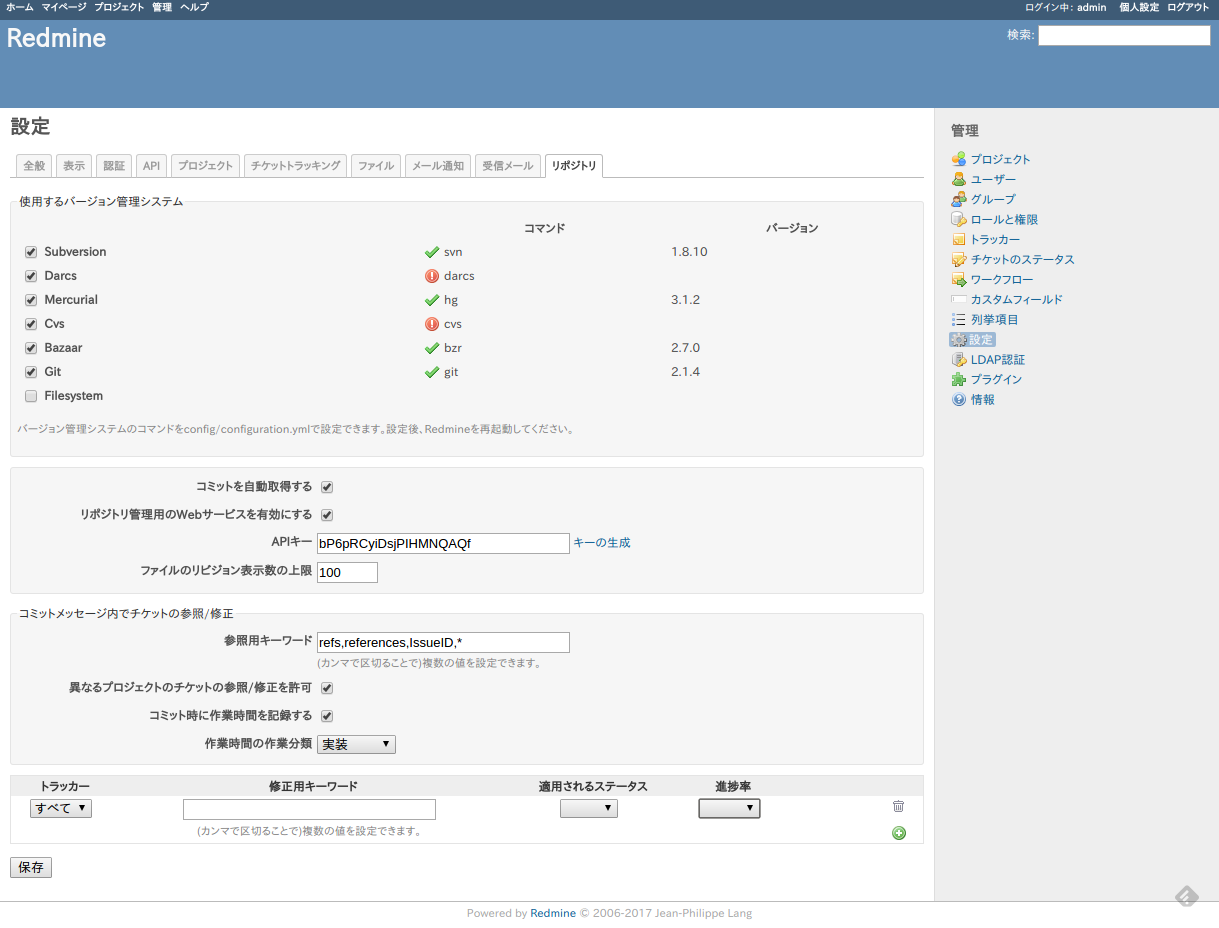Add a new keyword row with green plus
Viewport: 1219px width, 928px height.
pos(899,833)
